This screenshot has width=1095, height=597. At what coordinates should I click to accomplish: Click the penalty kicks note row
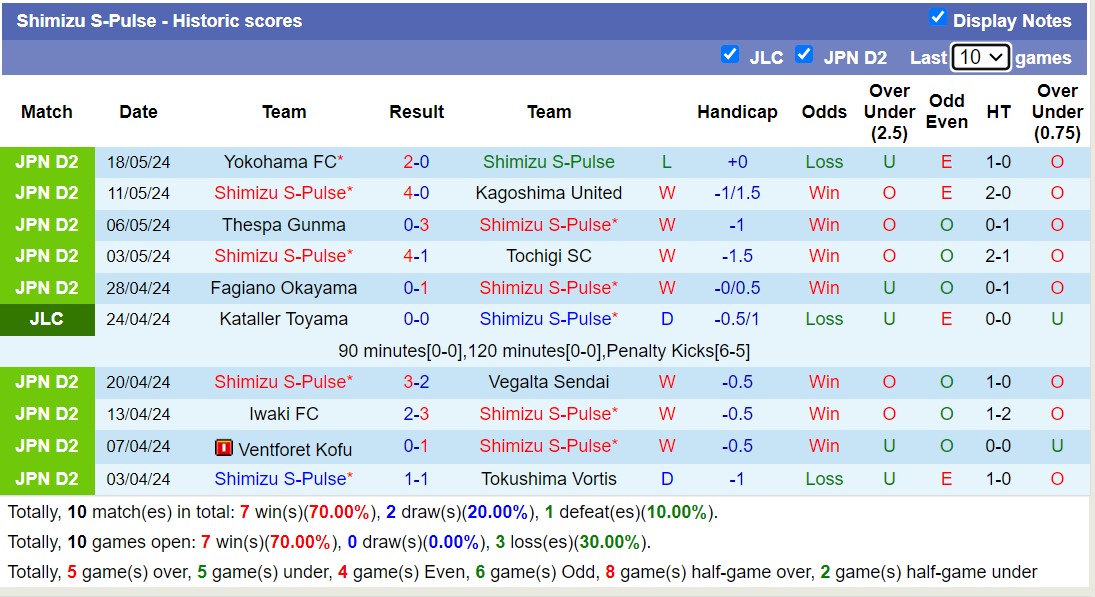coord(544,351)
